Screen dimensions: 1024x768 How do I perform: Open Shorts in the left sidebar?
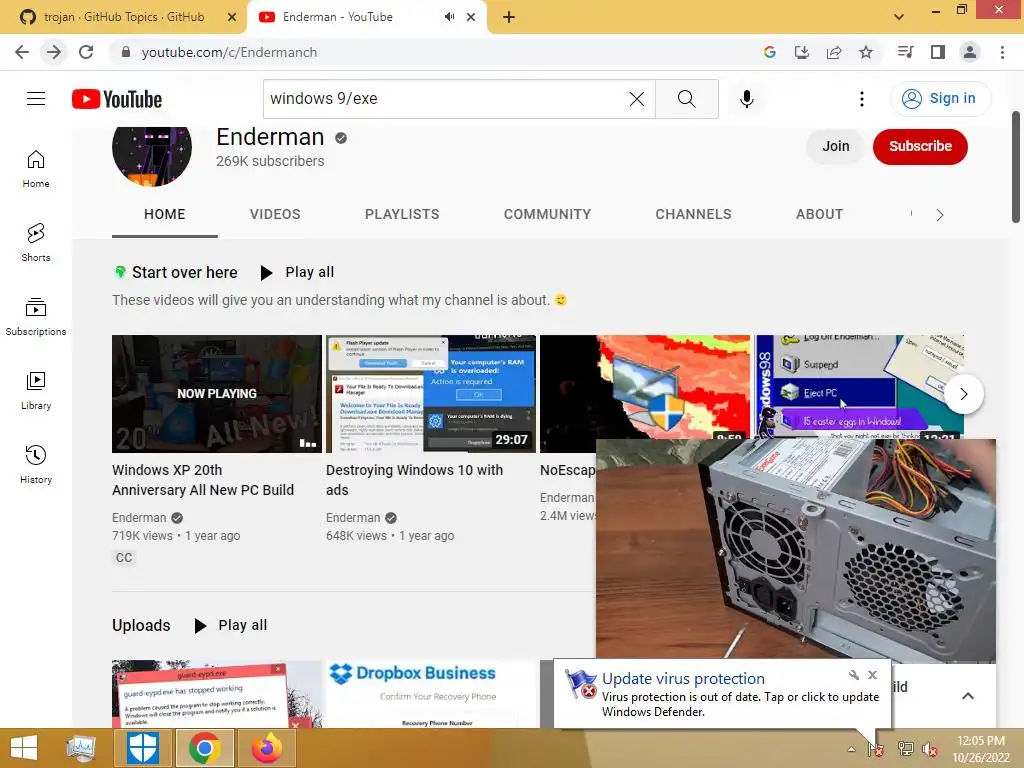[36, 243]
